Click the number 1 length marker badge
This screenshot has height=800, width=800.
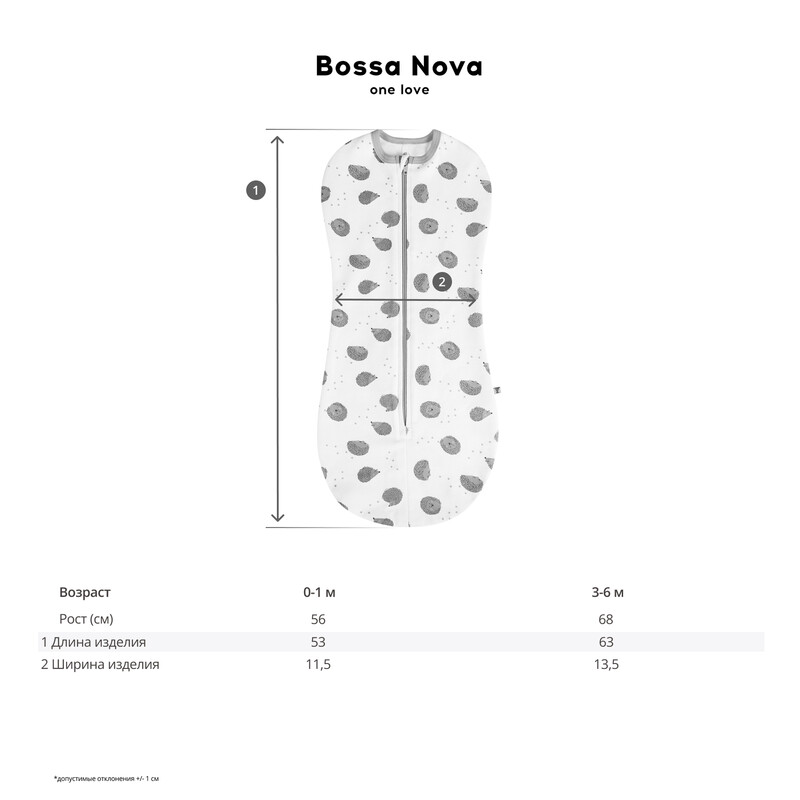[256, 189]
